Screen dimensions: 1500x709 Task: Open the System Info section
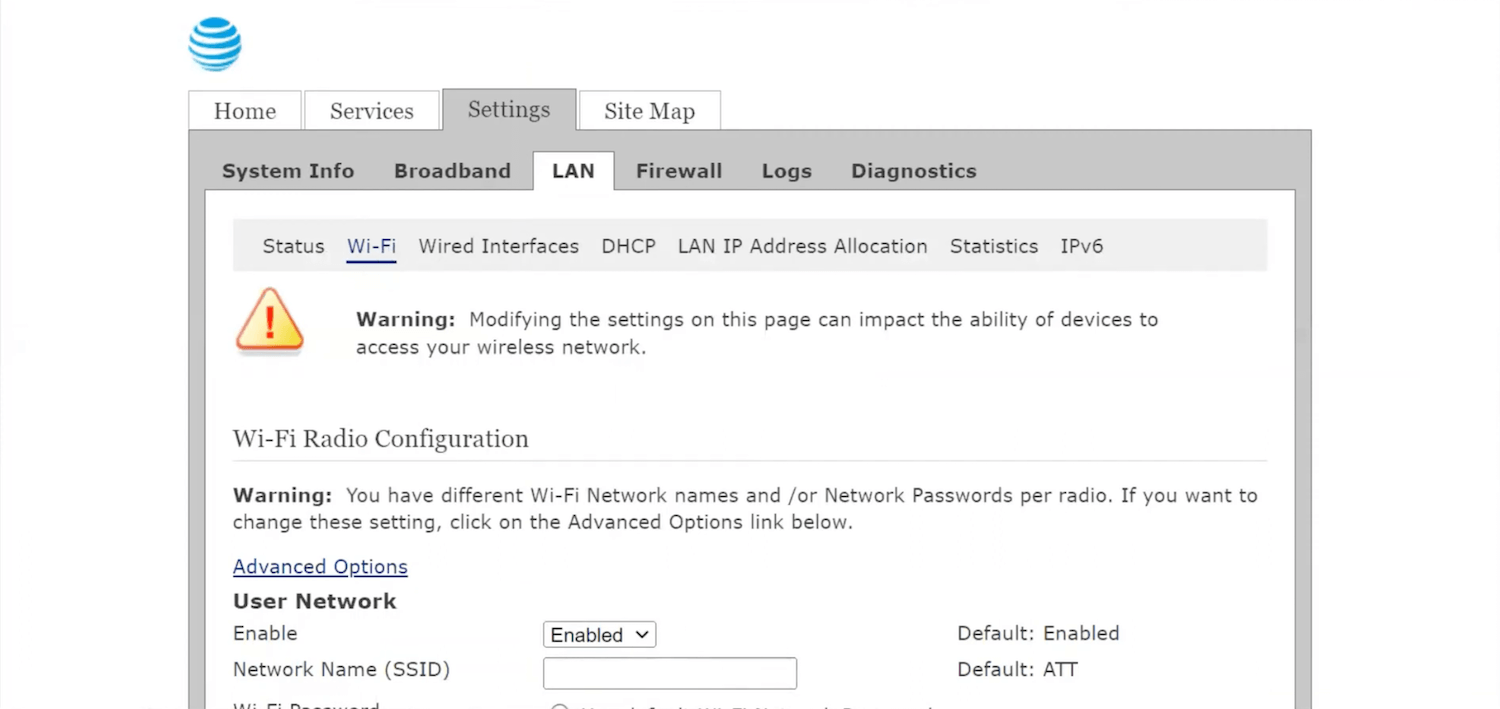coord(288,171)
